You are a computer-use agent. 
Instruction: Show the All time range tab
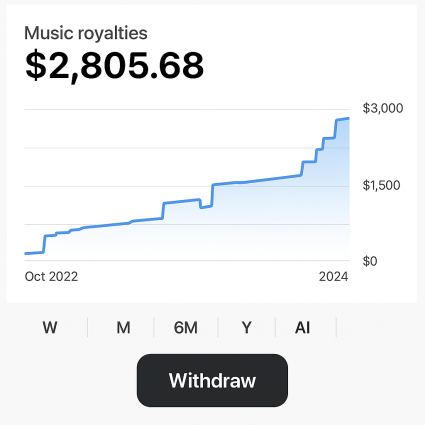pyautogui.click(x=303, y=327)
